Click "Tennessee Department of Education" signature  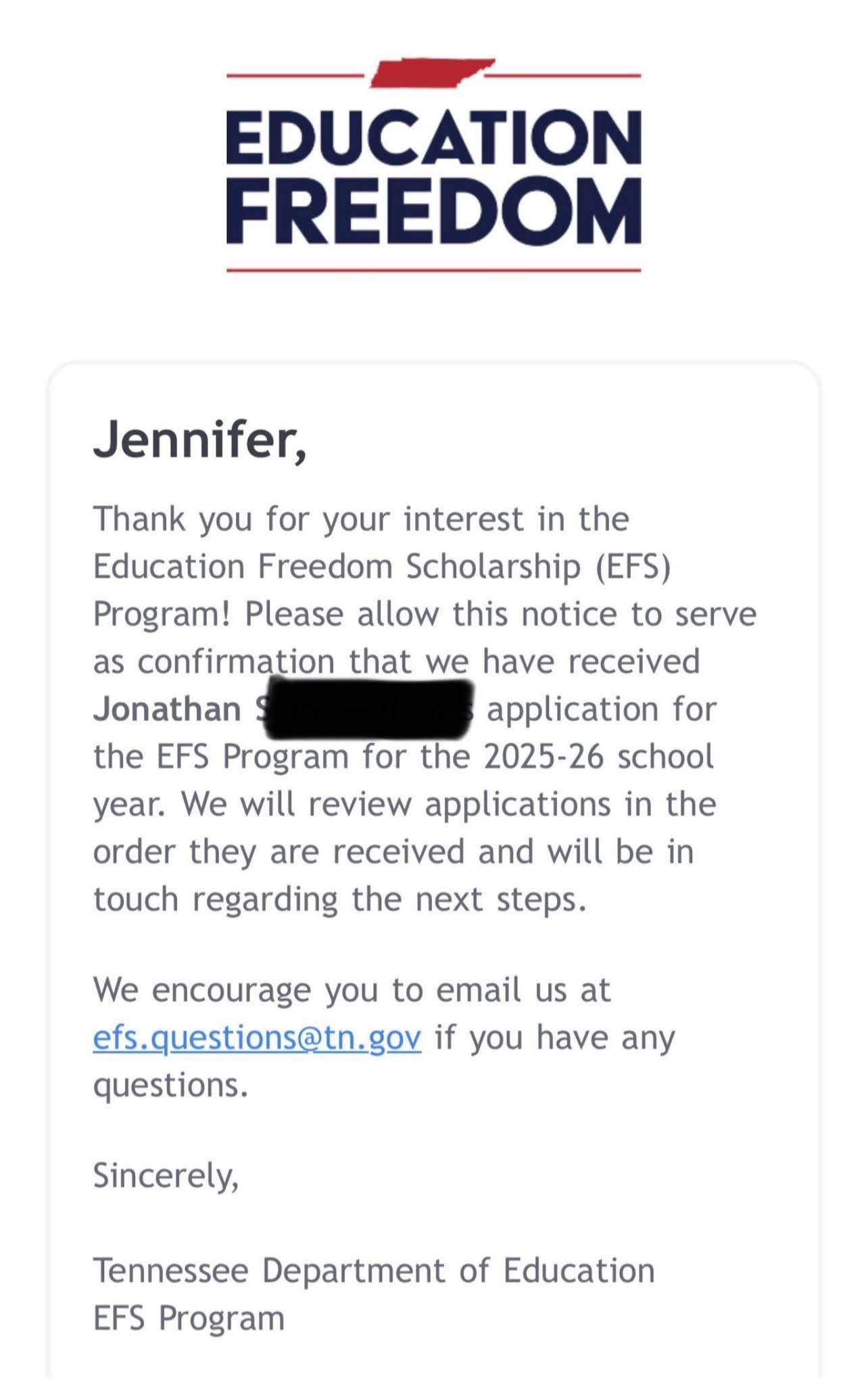[x=374, y=1271]
